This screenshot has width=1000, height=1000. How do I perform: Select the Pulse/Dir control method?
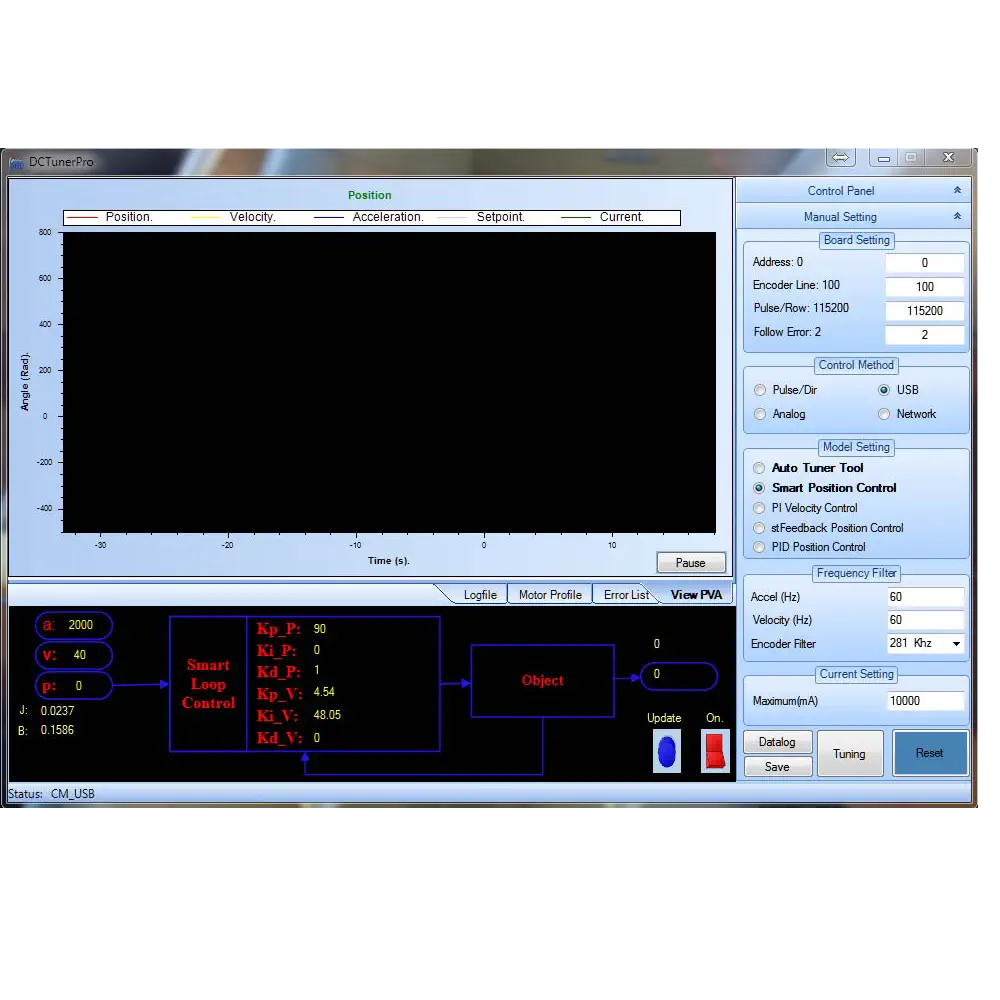[761, 390]
